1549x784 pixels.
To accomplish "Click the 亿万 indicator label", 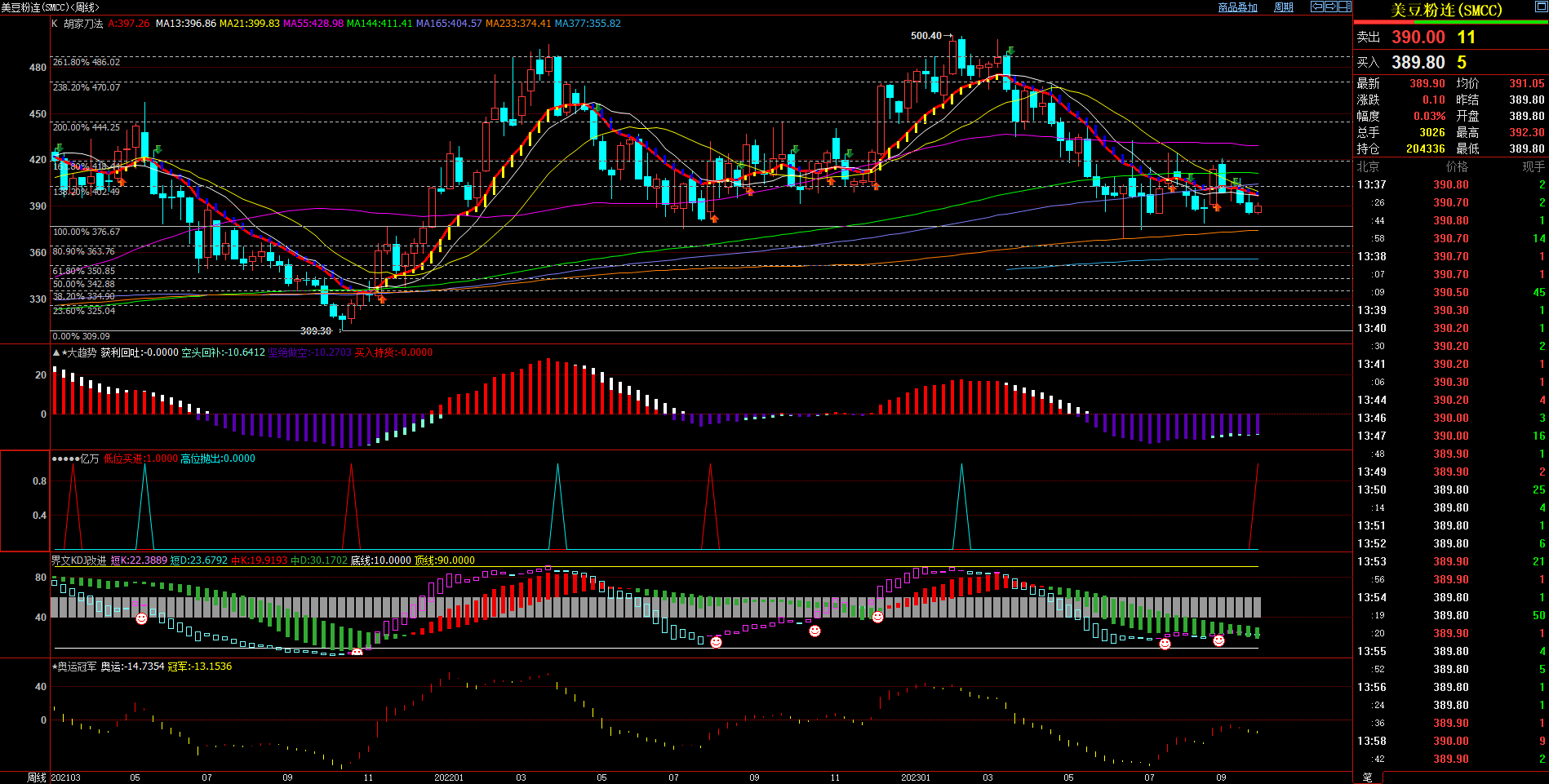I will click(89, 458).
